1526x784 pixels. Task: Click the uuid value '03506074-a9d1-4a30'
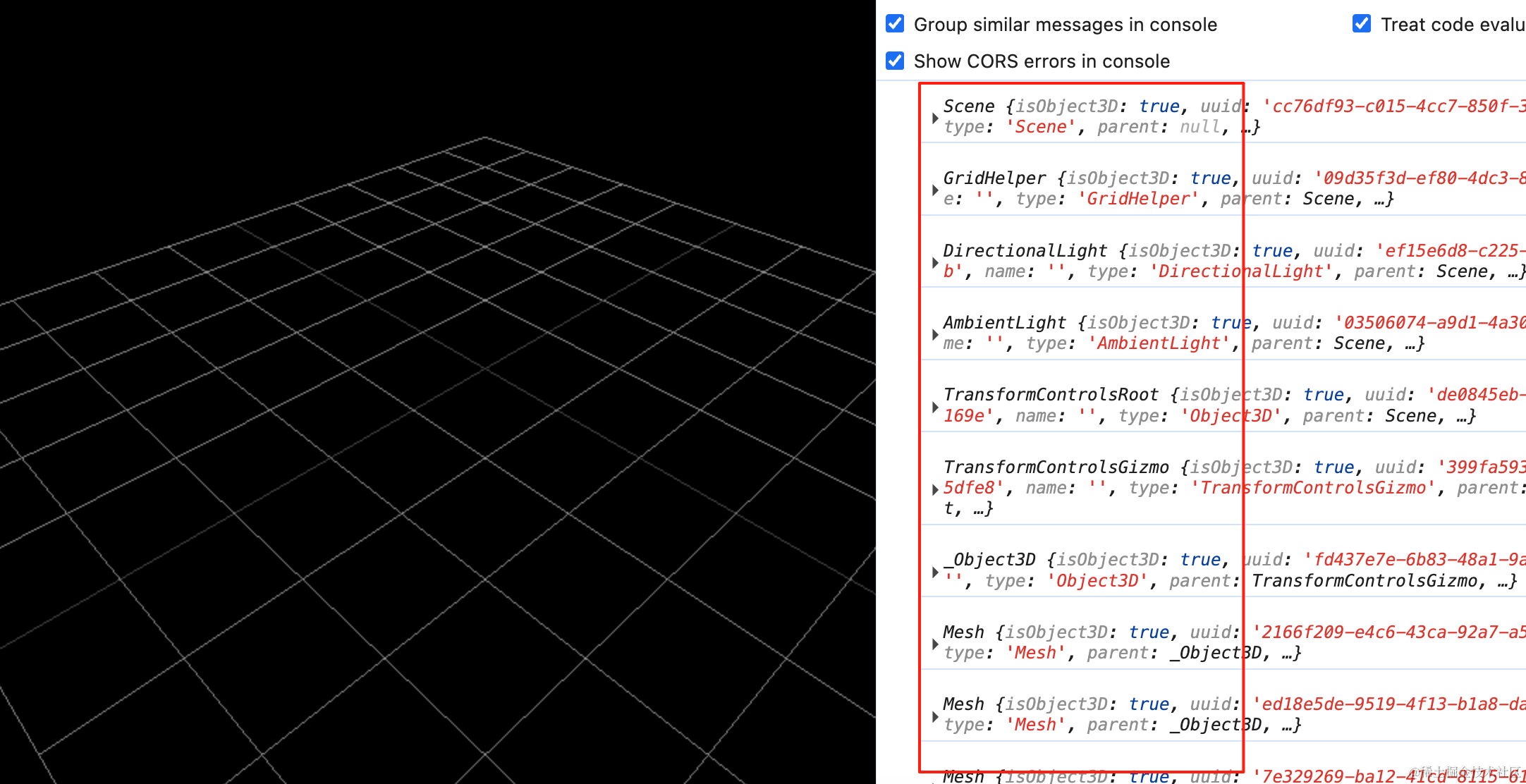pos(1430,323)
